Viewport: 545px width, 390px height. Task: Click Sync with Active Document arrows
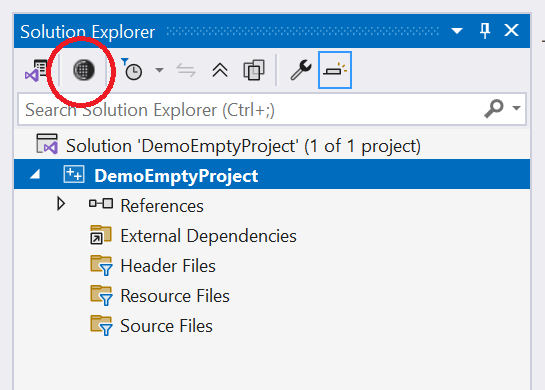click(186, 70)
